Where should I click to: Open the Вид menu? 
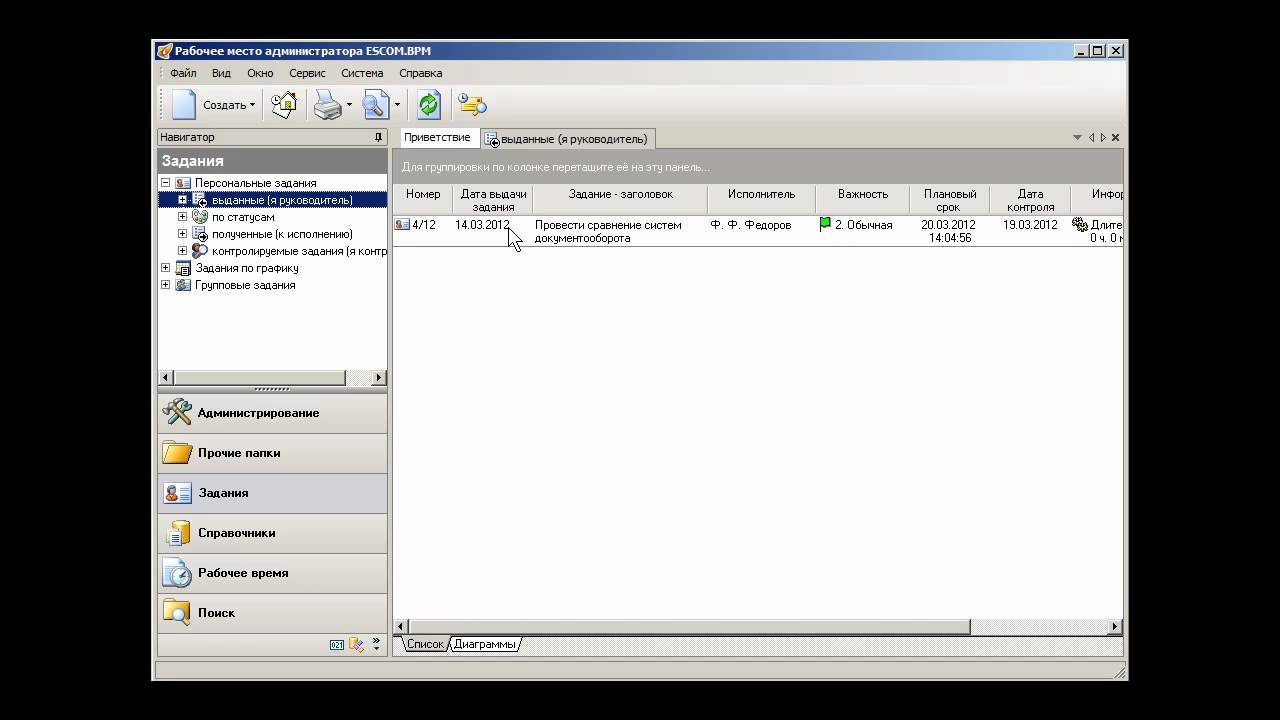[x=221, y=73]
